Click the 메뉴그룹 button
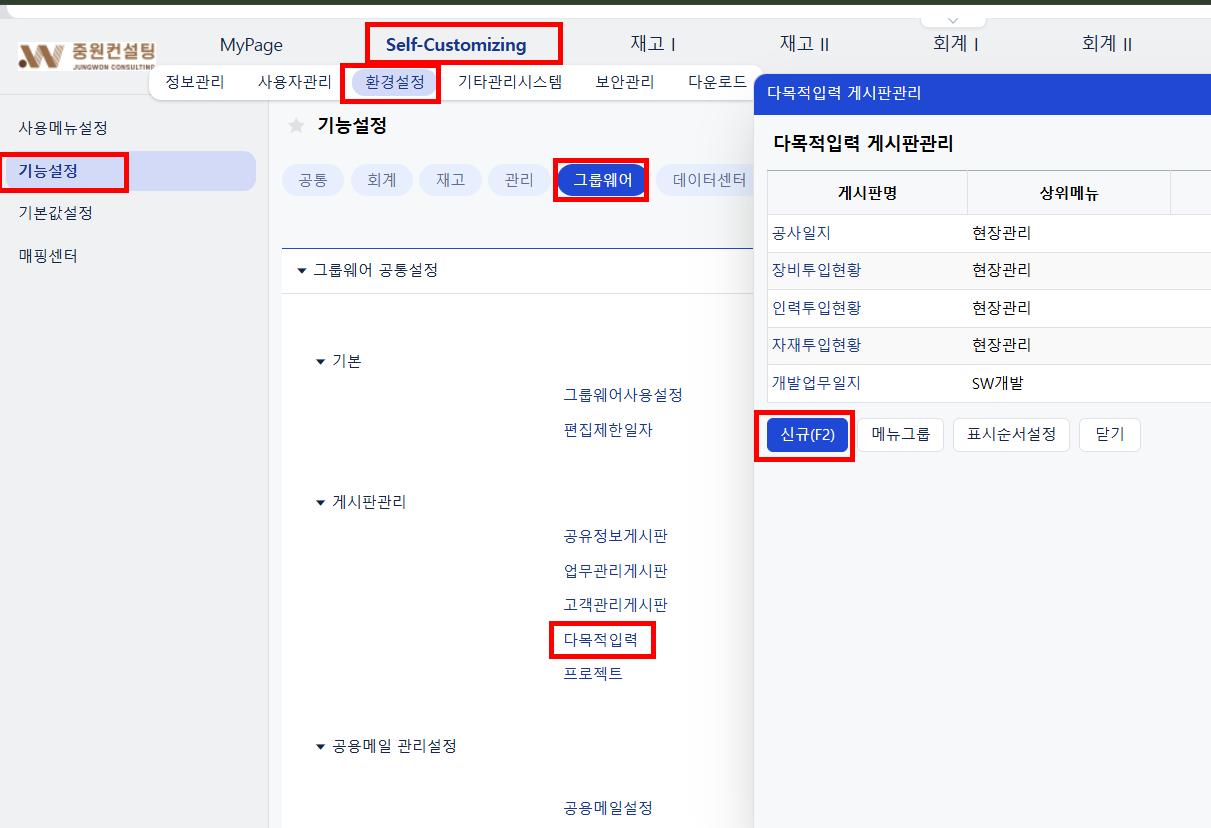1211x828 pixels. point(900,435)
